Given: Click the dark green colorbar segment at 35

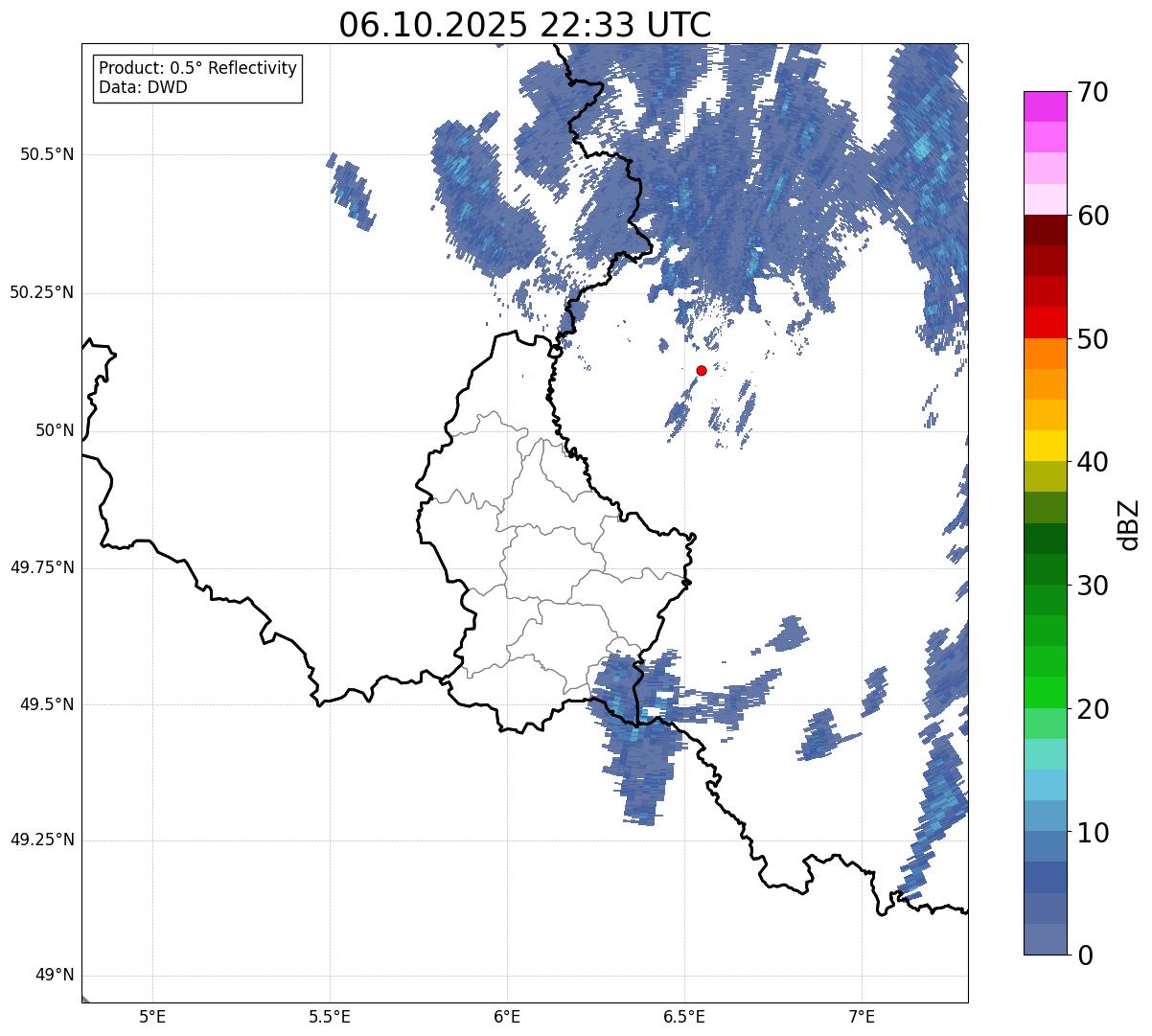Looking at the screenshot, I should point(1045,538).
